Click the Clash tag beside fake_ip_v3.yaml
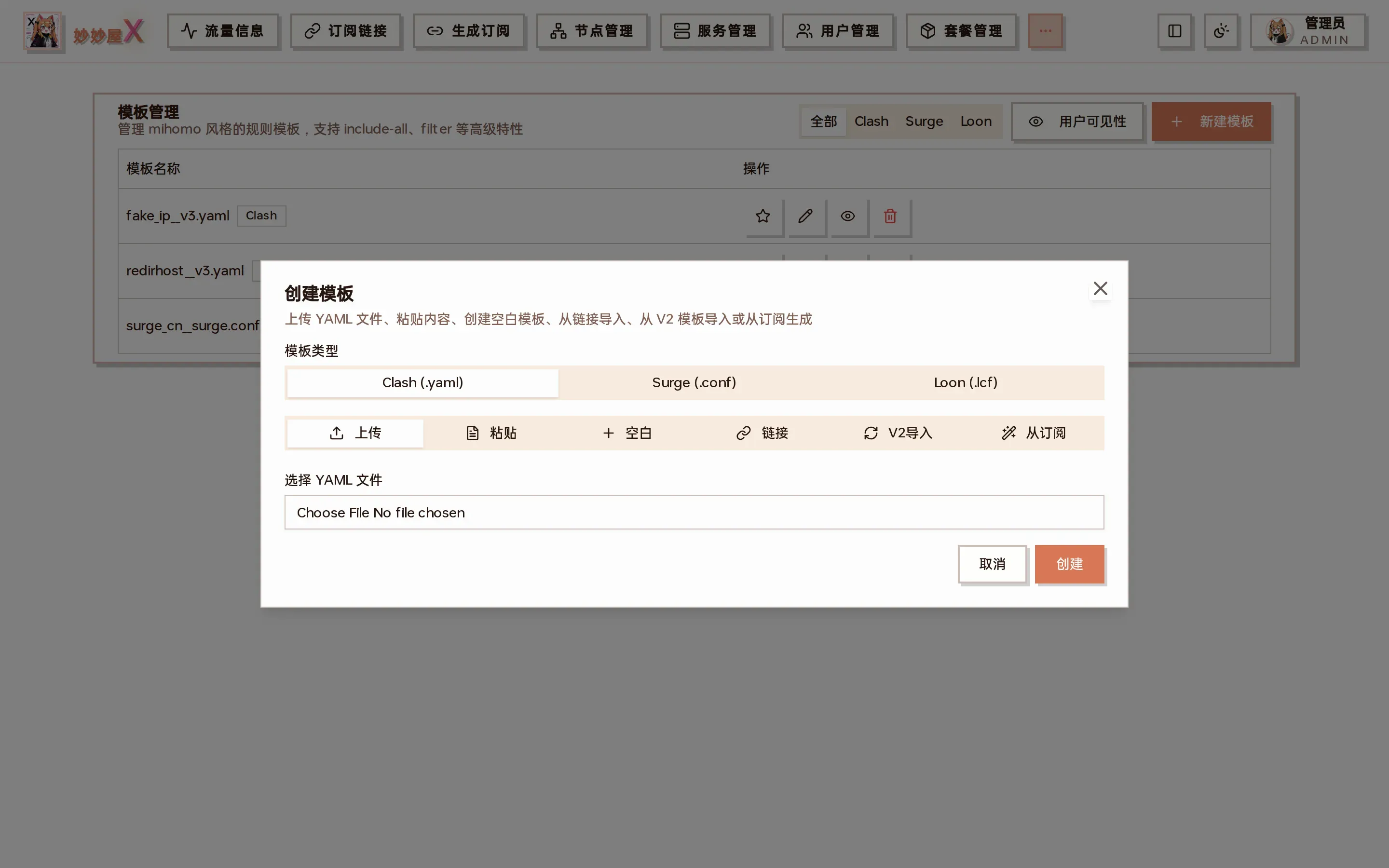Screen dimensions: 1389x868 (261, 216)
